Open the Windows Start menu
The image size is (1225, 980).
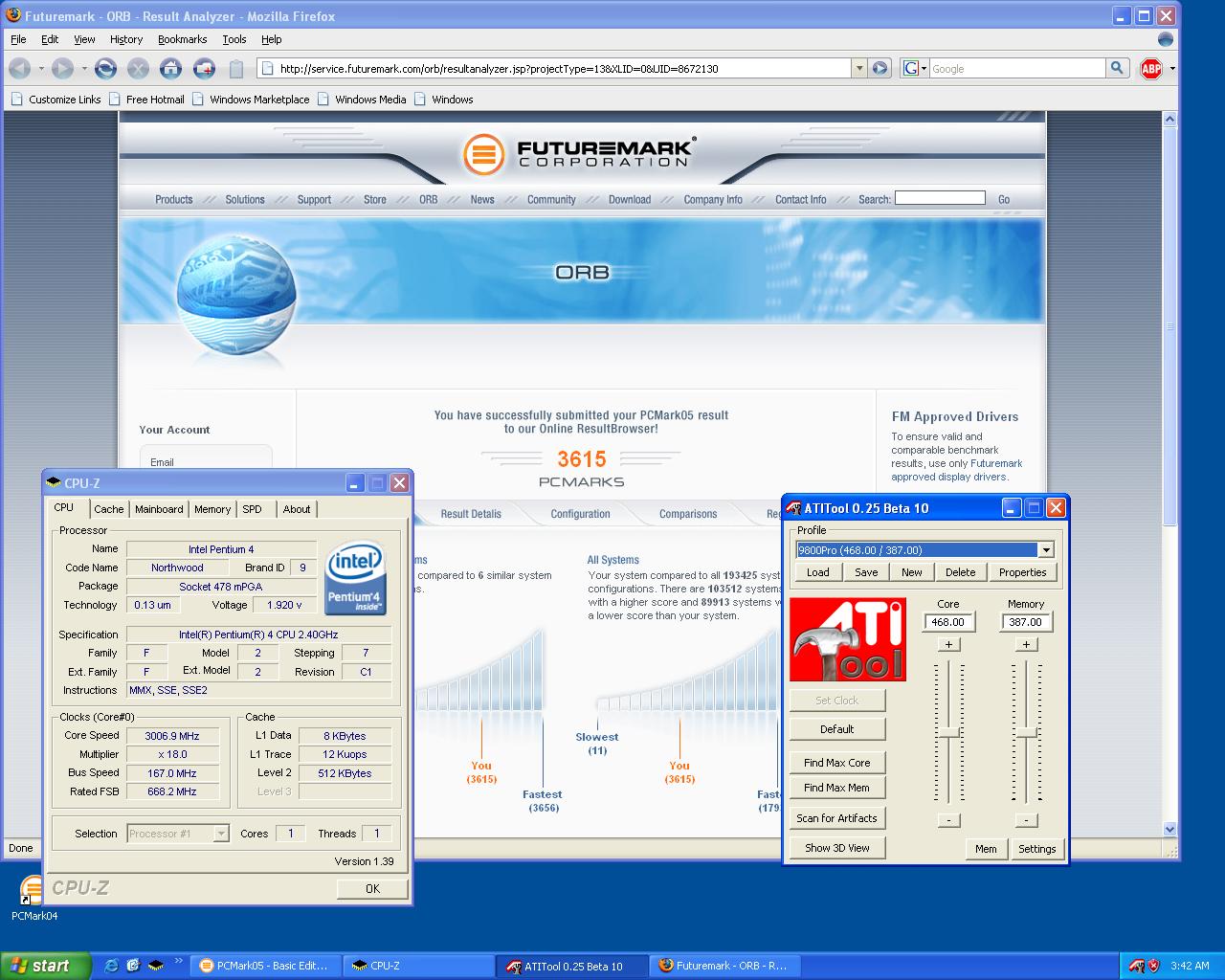46,966
